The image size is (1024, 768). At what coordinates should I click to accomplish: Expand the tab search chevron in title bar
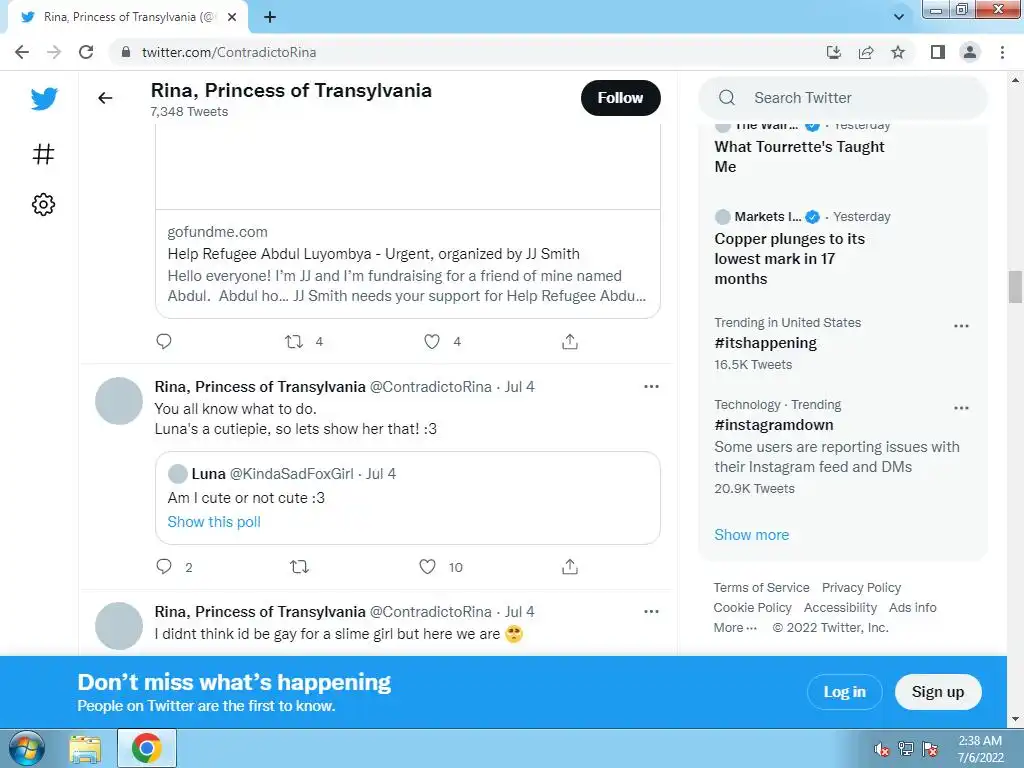tap(899, 17)
